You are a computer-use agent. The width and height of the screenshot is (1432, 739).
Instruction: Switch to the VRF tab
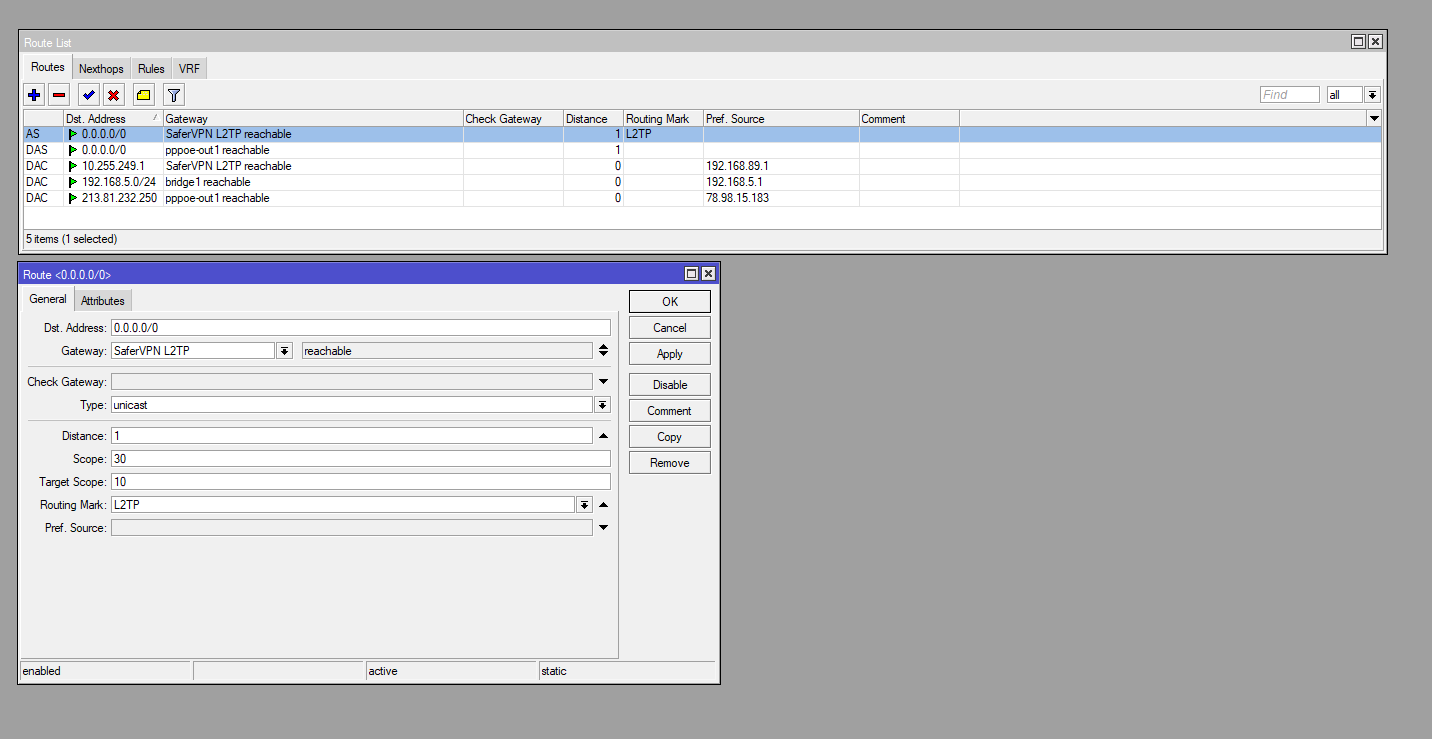tap(189, 68)
